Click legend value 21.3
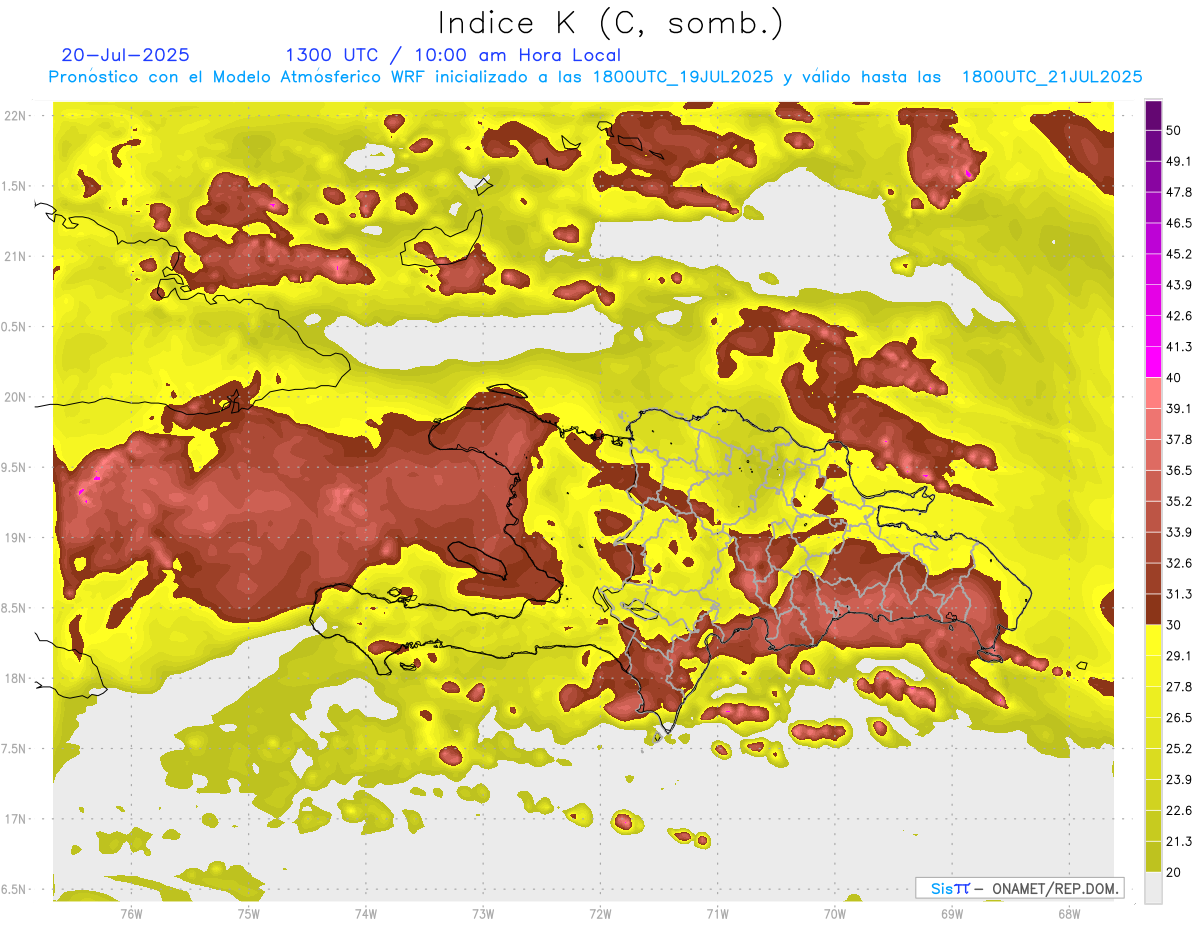This screenshot has width=1200, height=927. (x=1178, y=841)
